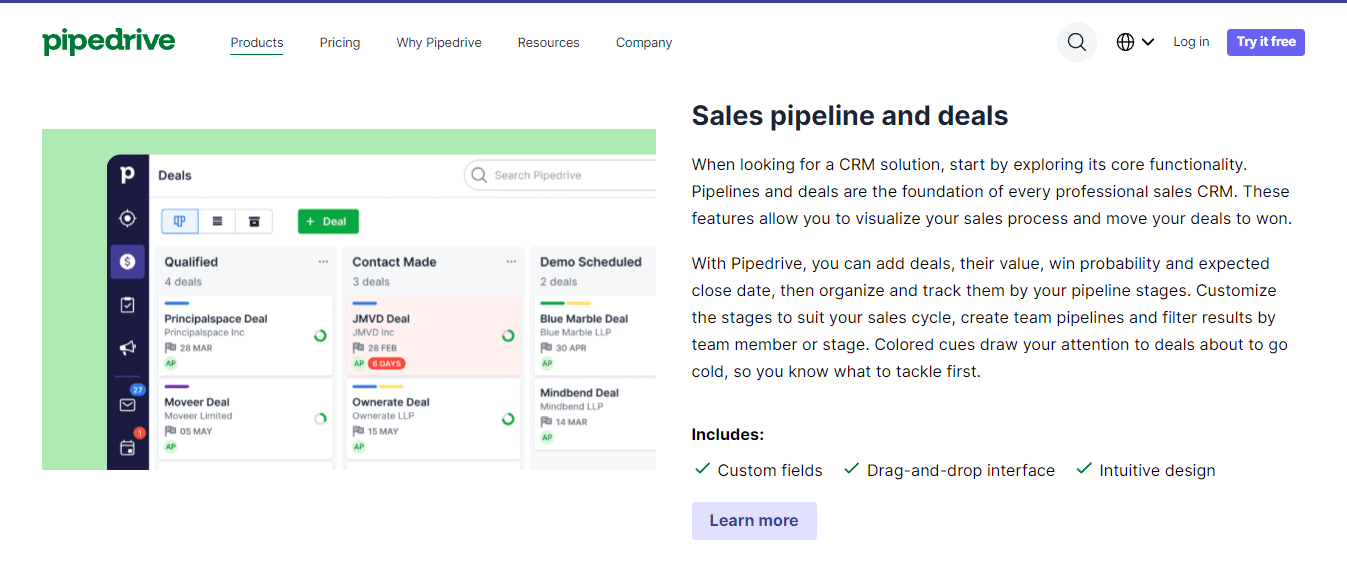Screen dimensions: 1347x564
Task: Open the Projects clipboard icon in sidebar
Action: (127, 305)
